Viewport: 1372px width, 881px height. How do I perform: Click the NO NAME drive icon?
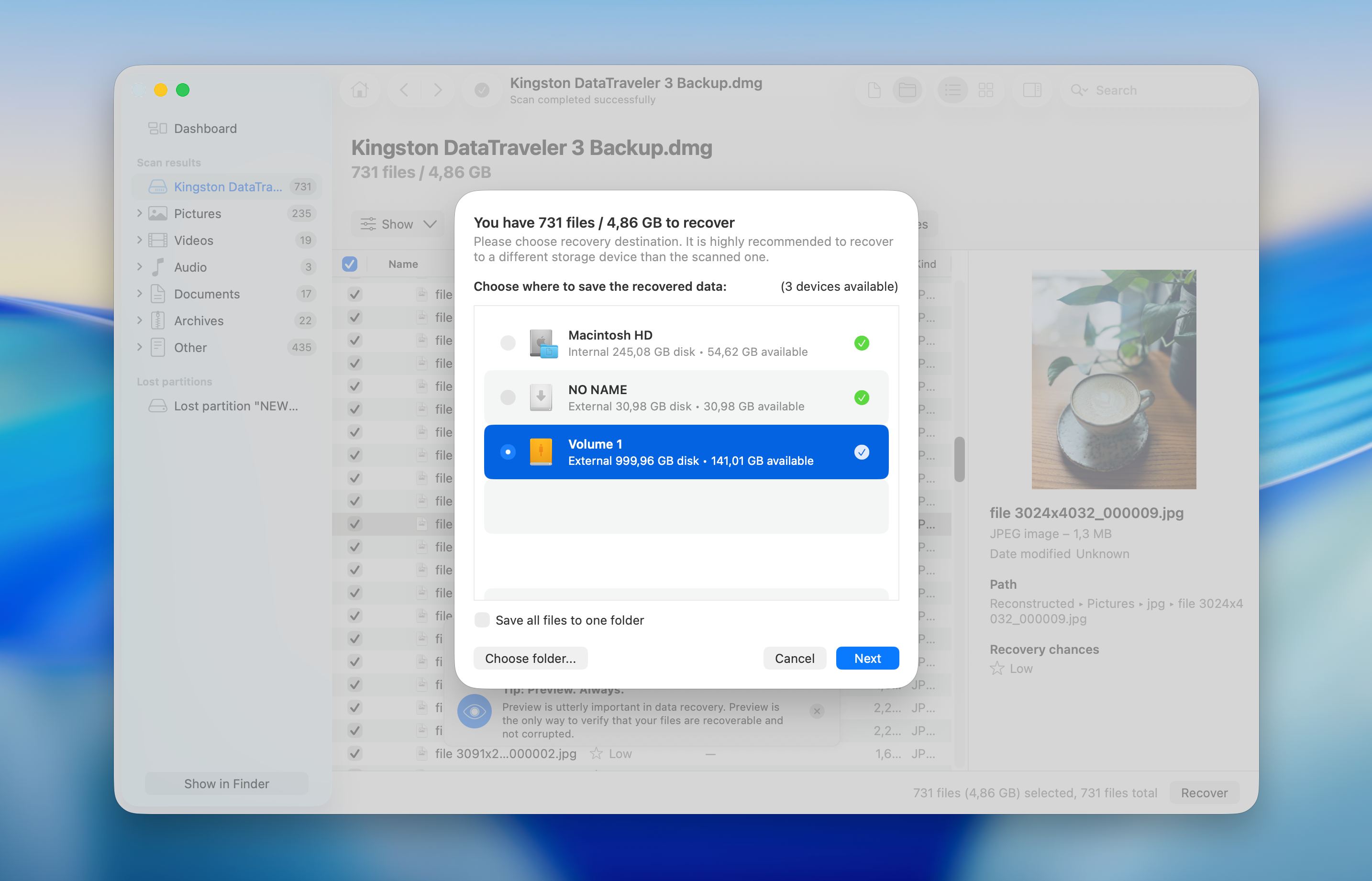[x=541, y=397]
